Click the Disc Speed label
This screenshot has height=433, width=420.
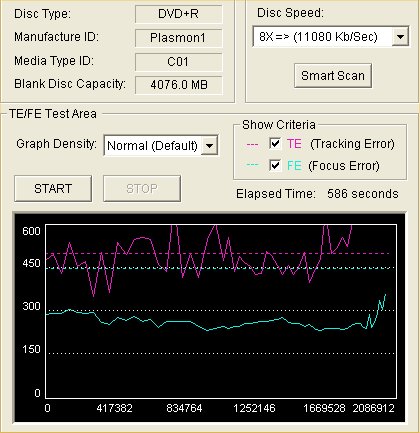(290, 13)
